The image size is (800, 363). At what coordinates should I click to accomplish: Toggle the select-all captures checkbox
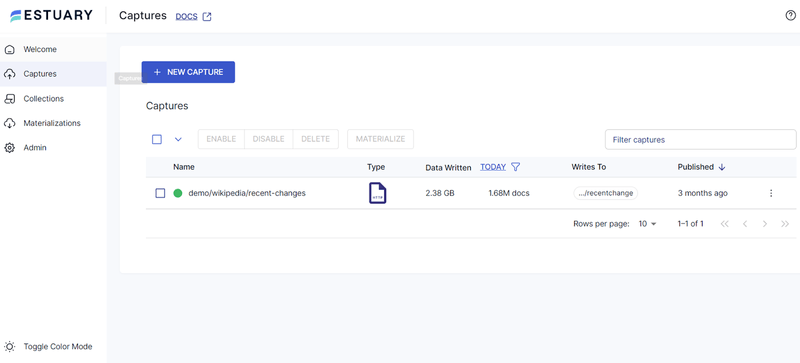(157, 139)
